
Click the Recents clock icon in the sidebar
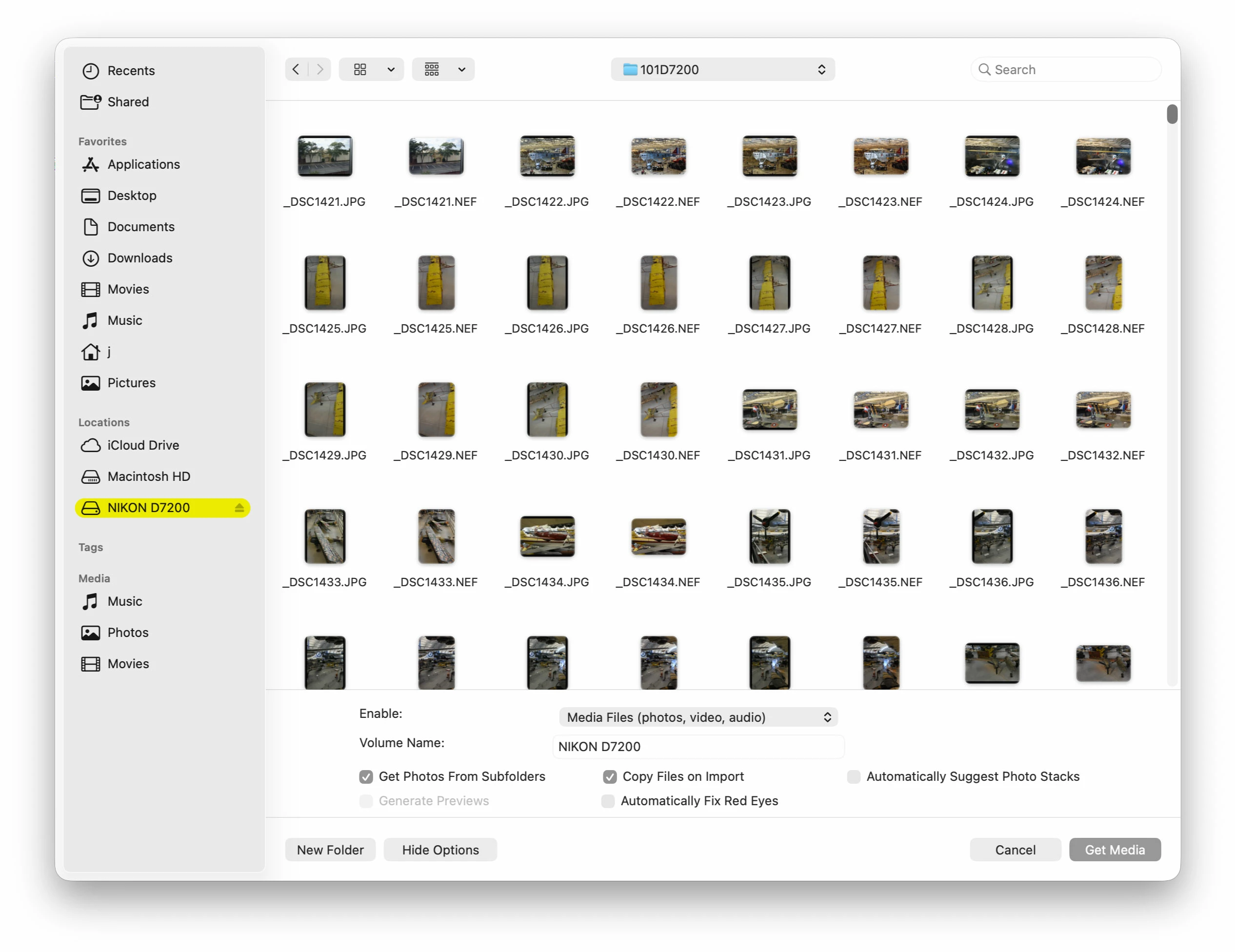[90, 71]
